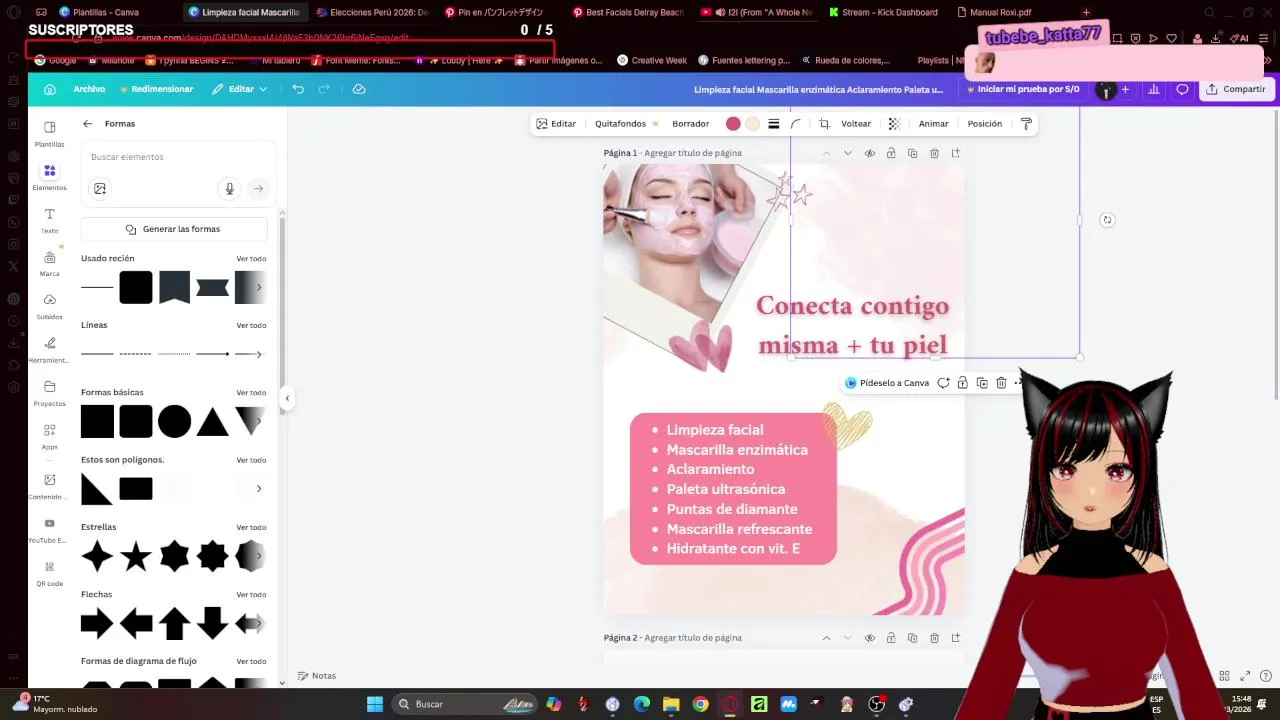Toggle lock on the selected element
This screenshot has width=1280, height=720.
pos(962,383)
